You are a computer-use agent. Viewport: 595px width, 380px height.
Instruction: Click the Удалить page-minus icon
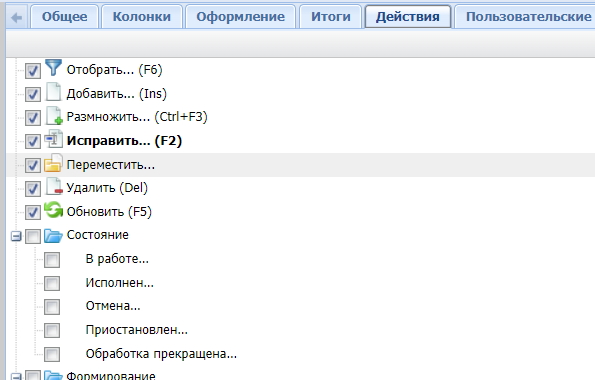coord(54,186)
